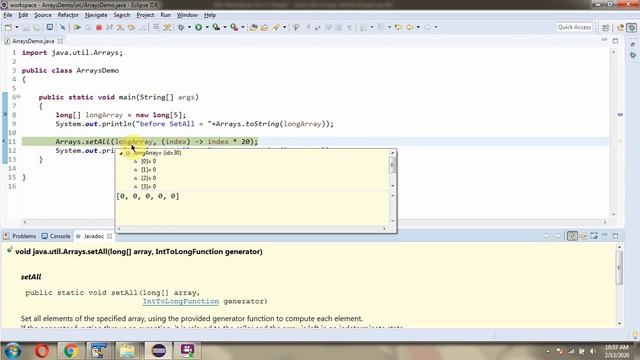Select the [2]= 0 entry in popup
The image size is (640, 360).
point(149,178)
